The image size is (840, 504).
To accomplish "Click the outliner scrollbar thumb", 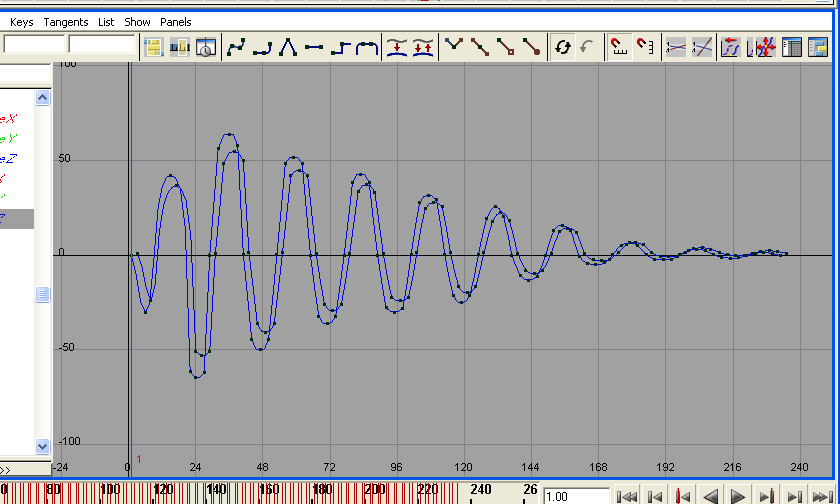I will tap(43, 294).
